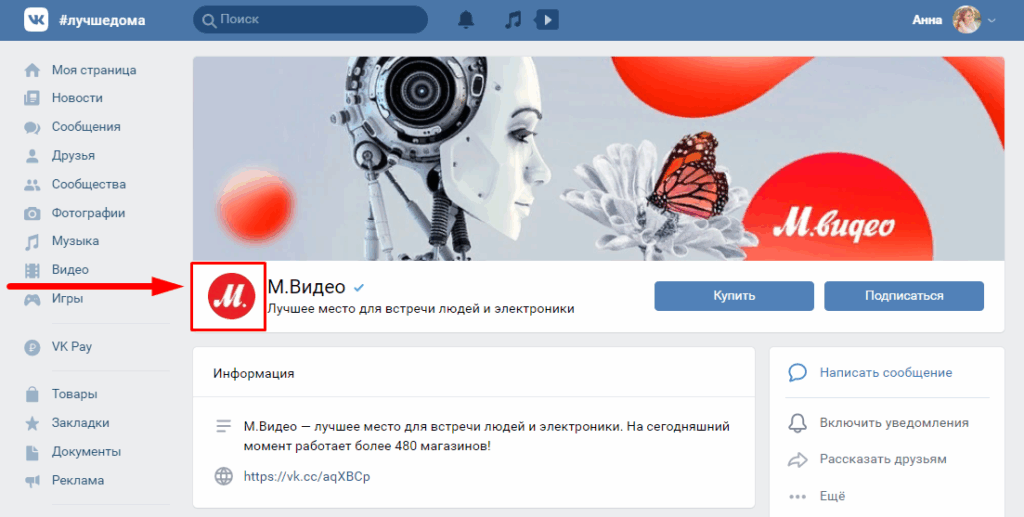Image resolution: width=1024 pixels, height=517 pixels.
Task: Click the three dots icon beside Ещё
Action: tap(797, 496)
